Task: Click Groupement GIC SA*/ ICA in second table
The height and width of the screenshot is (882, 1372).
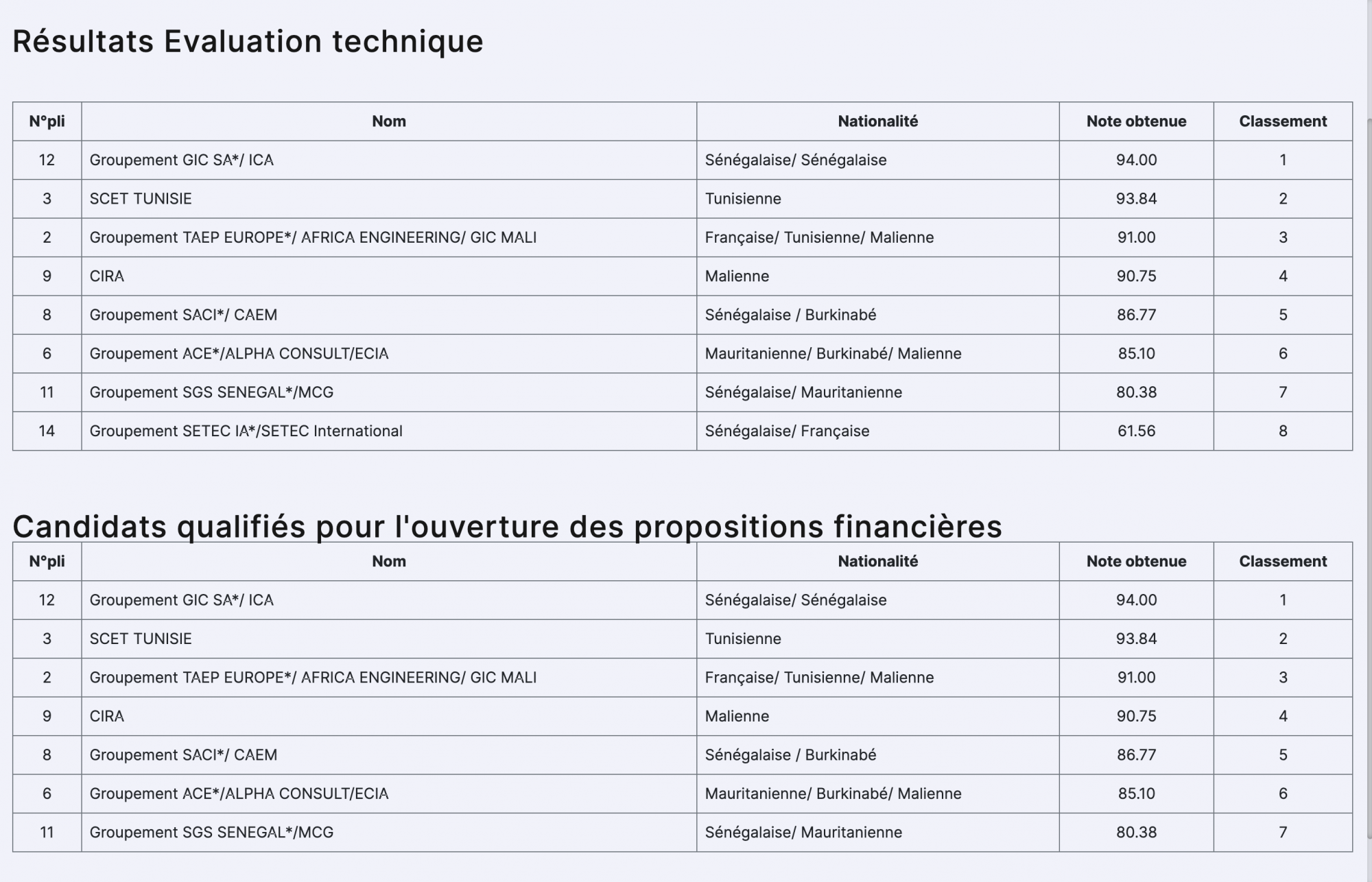Action: (x=181, y=600)
